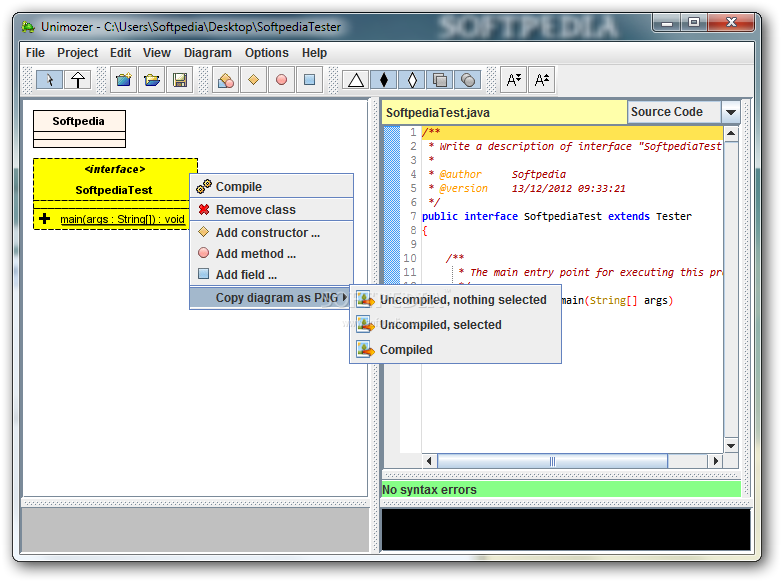The height and width of the screenshot is (582, 782).
Task: Click line 7 public interface declaration
Action: (557, 216)
